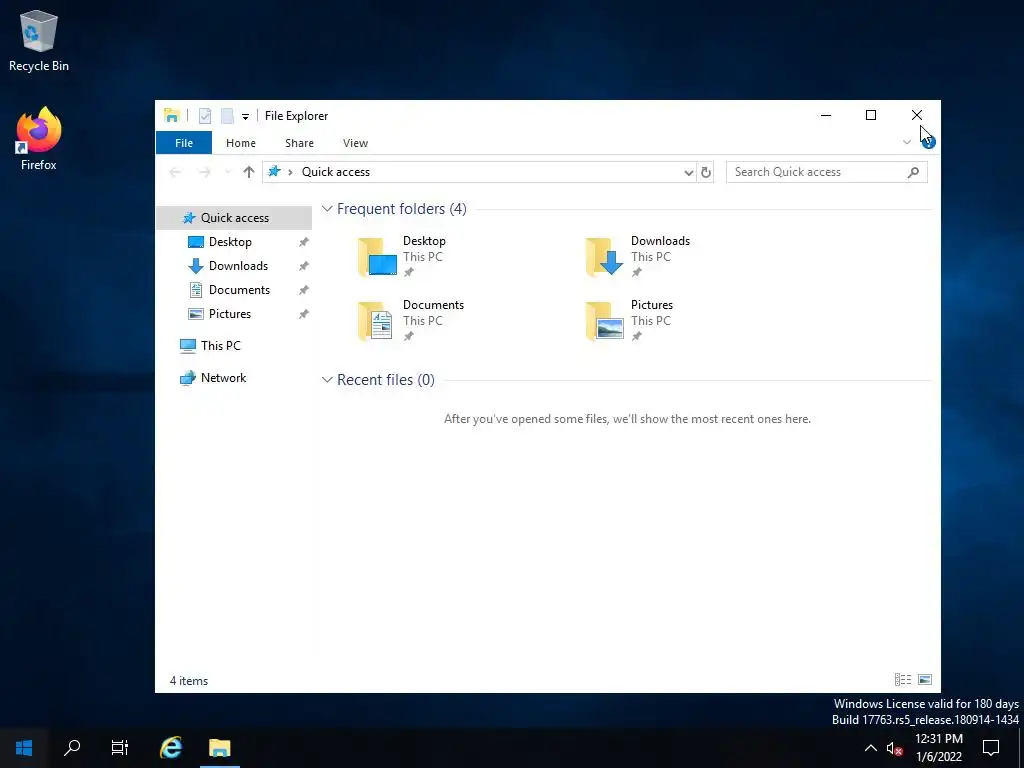The width and height of the screenshot is (1024, 768).
Task: Select Quick access in navigation pane
Action: (234, 218)
